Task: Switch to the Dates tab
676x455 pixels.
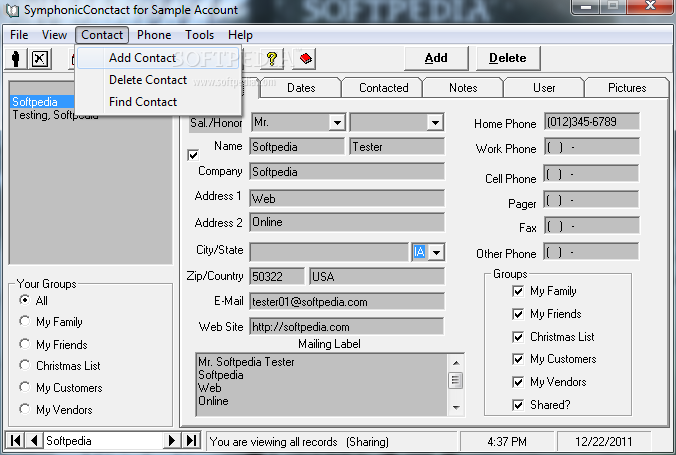Action: (x=301, y=88)
